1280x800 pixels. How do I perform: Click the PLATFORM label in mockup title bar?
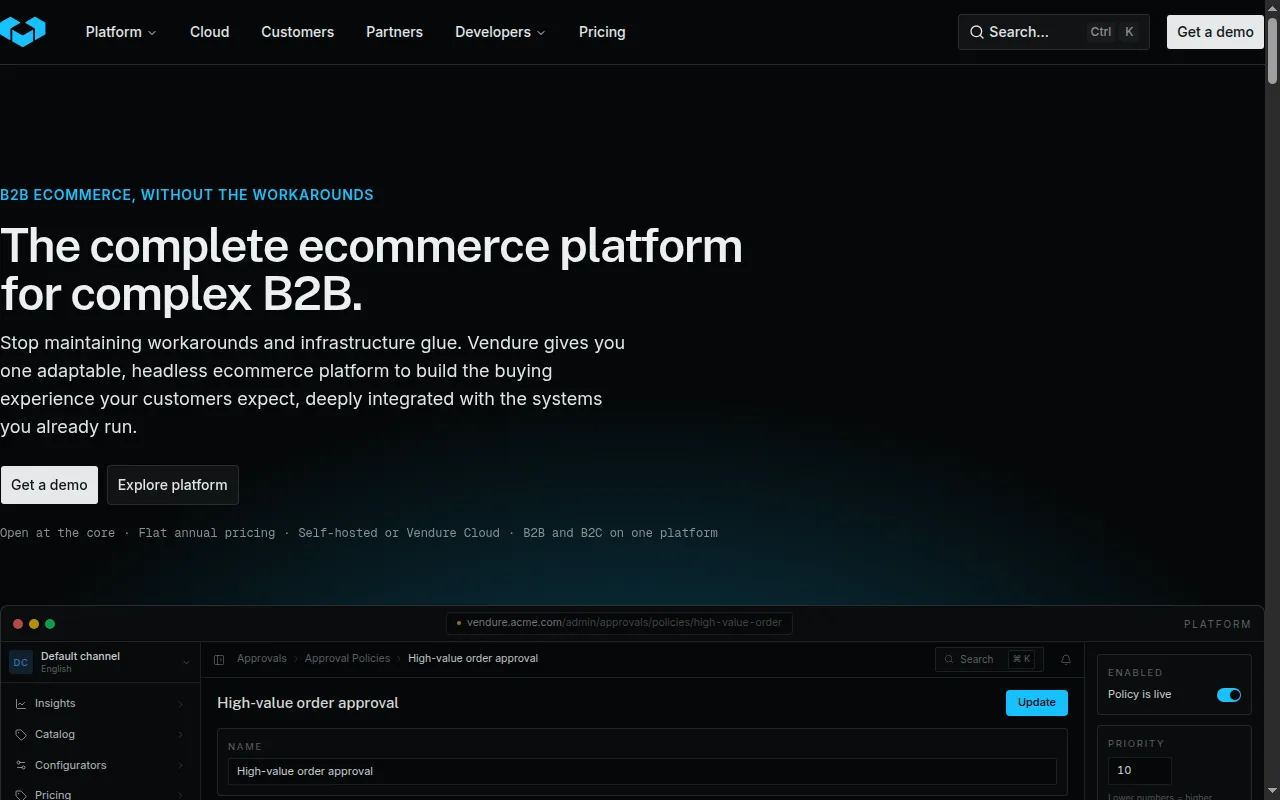tap(1217, 624)
